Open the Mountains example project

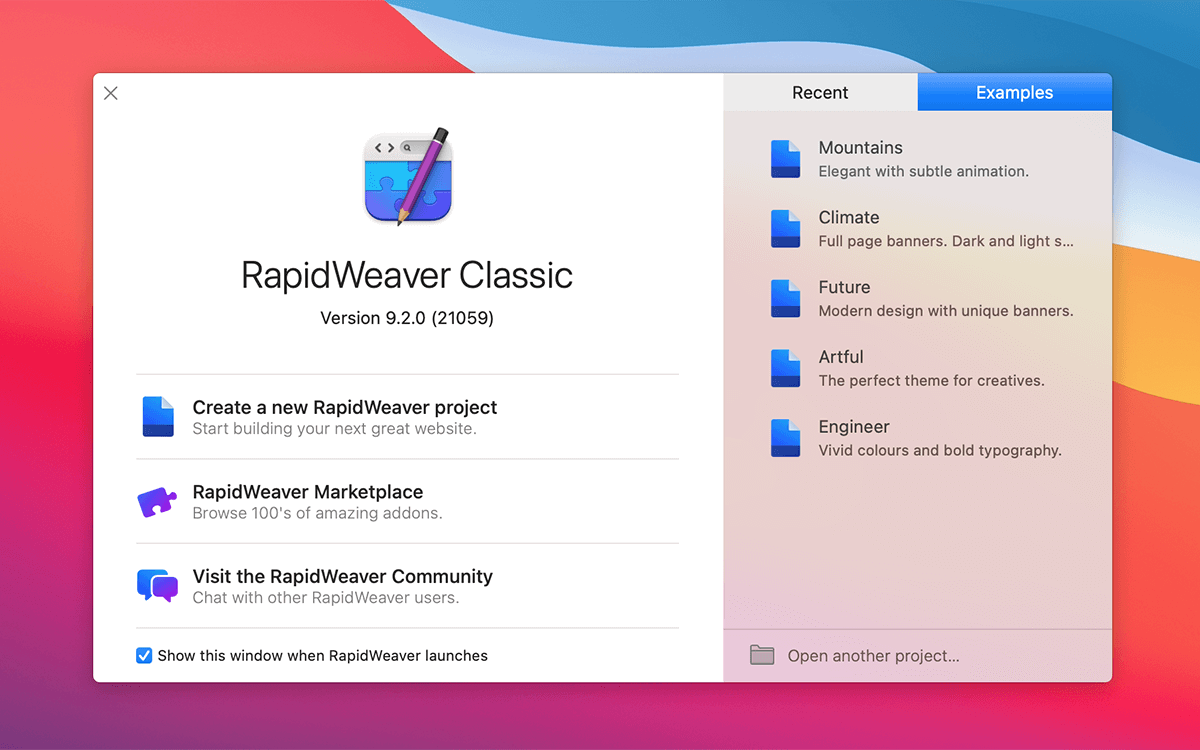point(917,159)
